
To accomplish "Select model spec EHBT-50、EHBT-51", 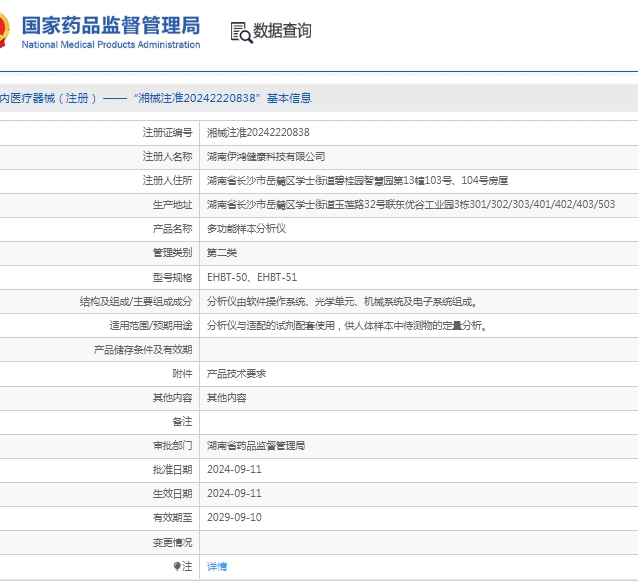I will tap(252, 277).
